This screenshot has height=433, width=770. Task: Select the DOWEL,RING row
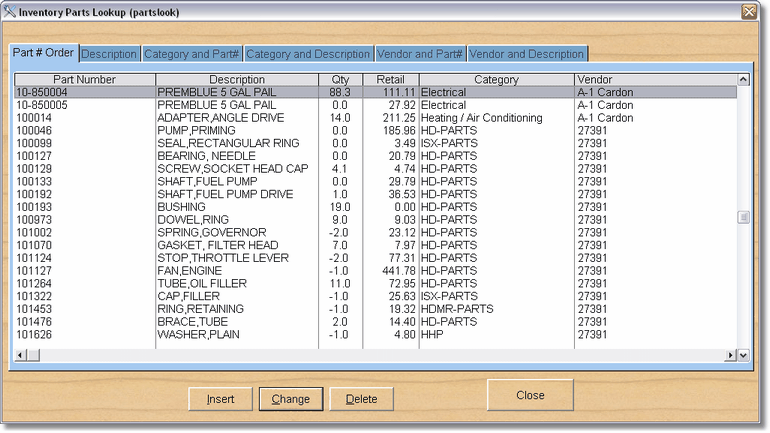(376, 220)
